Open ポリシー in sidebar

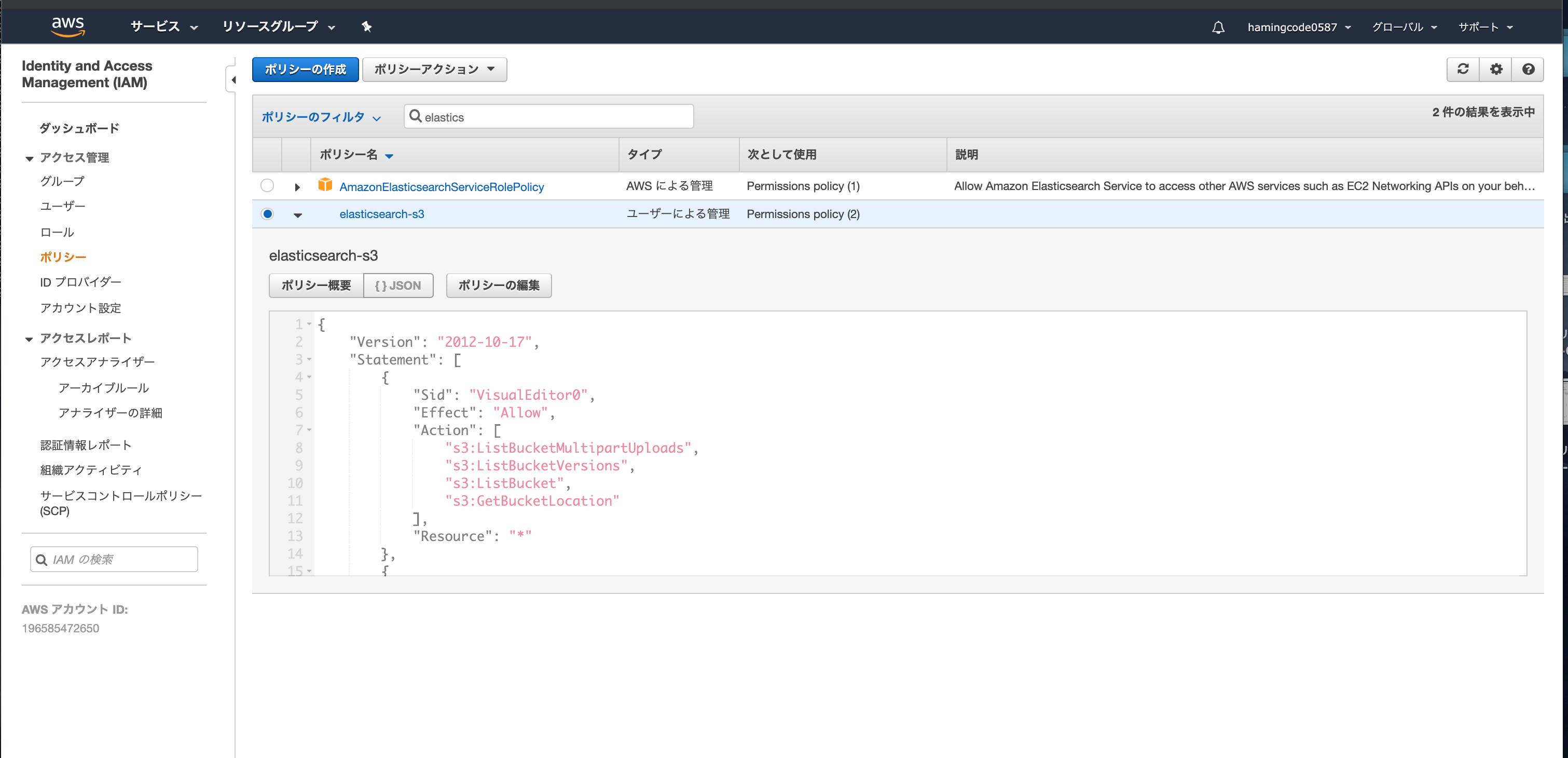click(x=63, y=257)
